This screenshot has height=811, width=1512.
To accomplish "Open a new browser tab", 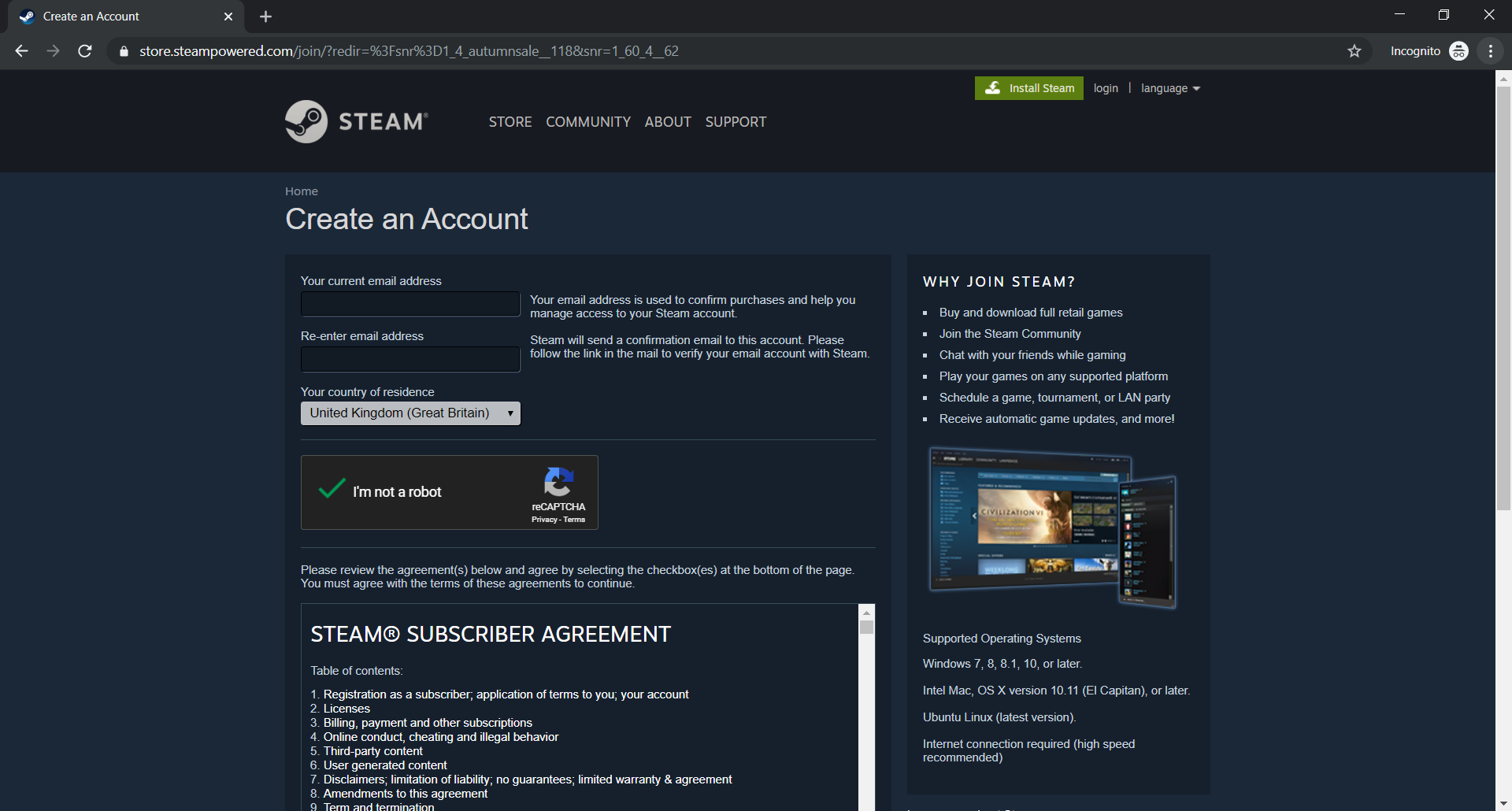I will 265,17.
